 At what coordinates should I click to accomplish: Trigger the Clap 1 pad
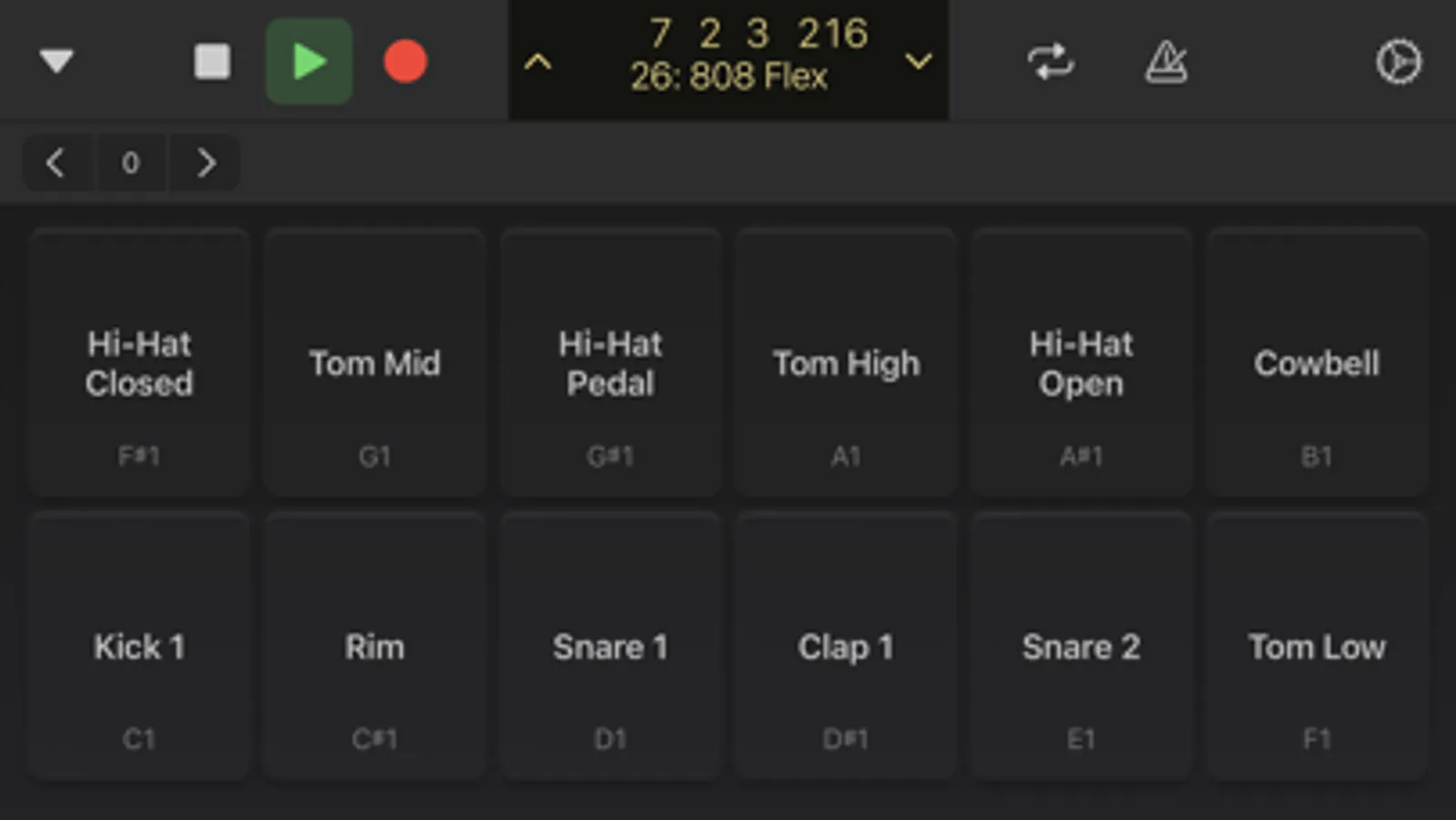(846, 646)
